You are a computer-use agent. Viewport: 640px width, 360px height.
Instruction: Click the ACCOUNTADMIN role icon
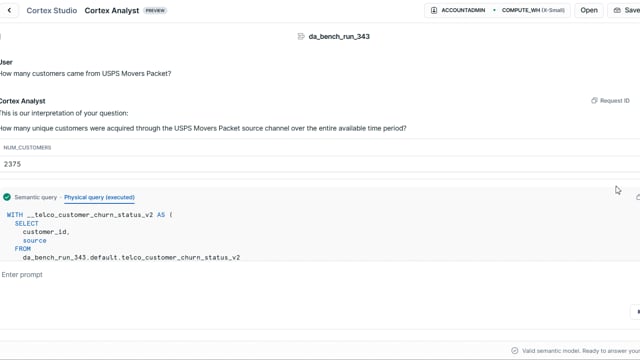point(434,10)
